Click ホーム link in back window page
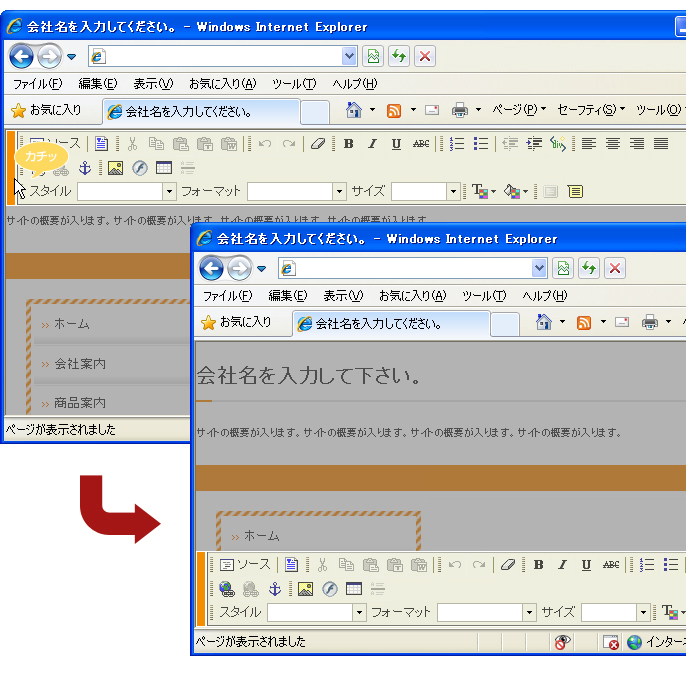 [72, 324]
